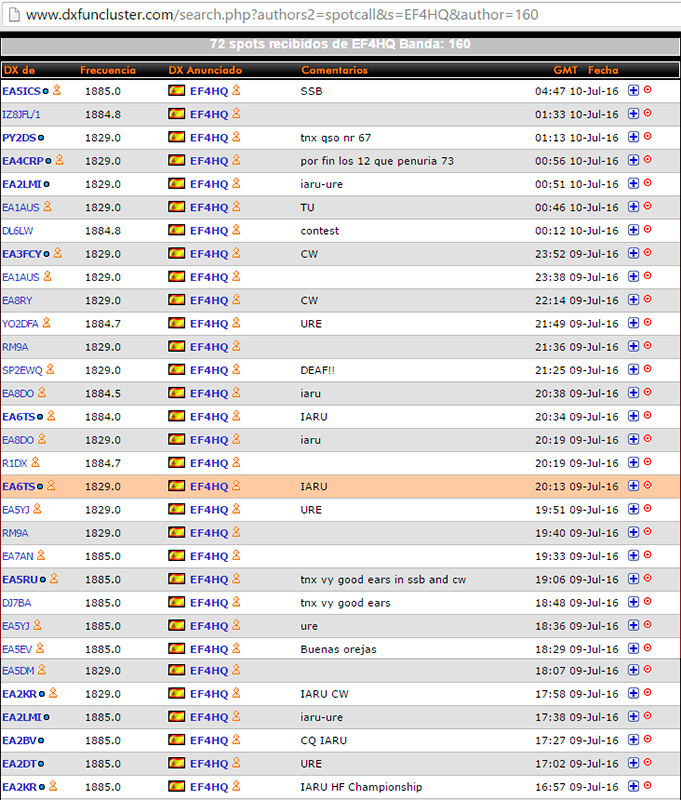Click the comment 'IARU HF Championship'

(361, 787)
